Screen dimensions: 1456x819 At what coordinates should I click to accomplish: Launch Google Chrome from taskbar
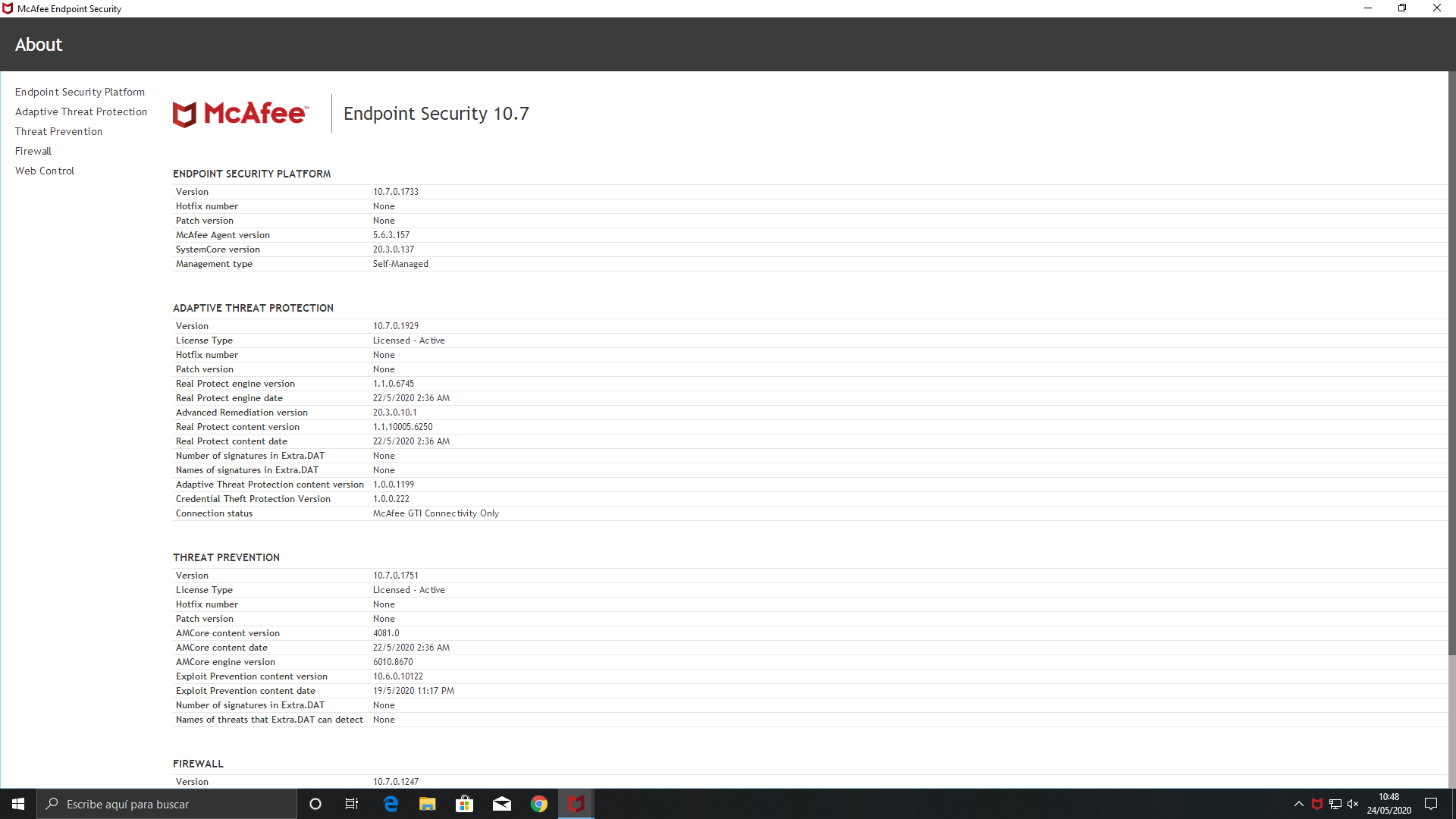(539, 804)
